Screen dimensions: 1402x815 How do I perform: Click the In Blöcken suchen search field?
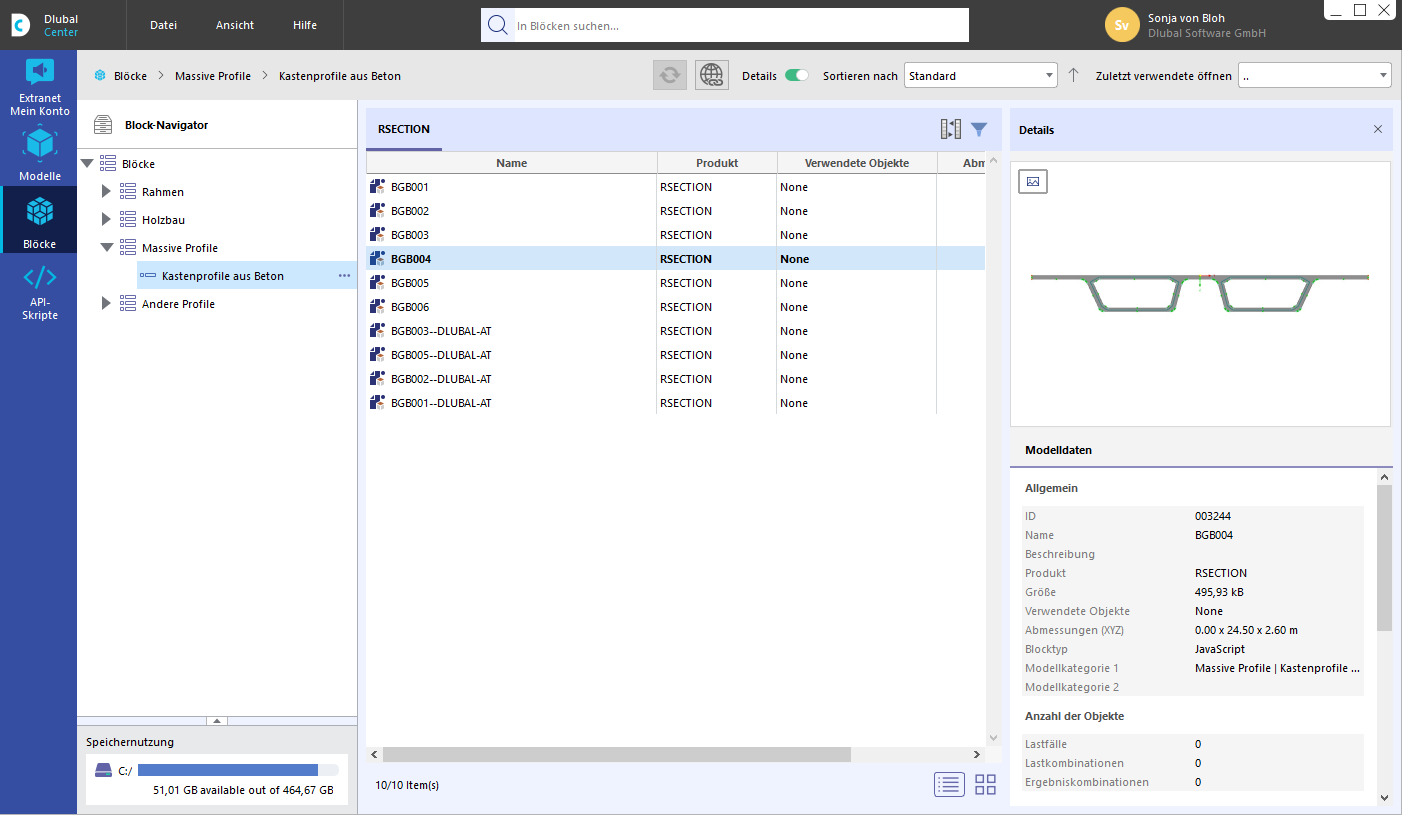pyautogui.click(x=739, y=25)
